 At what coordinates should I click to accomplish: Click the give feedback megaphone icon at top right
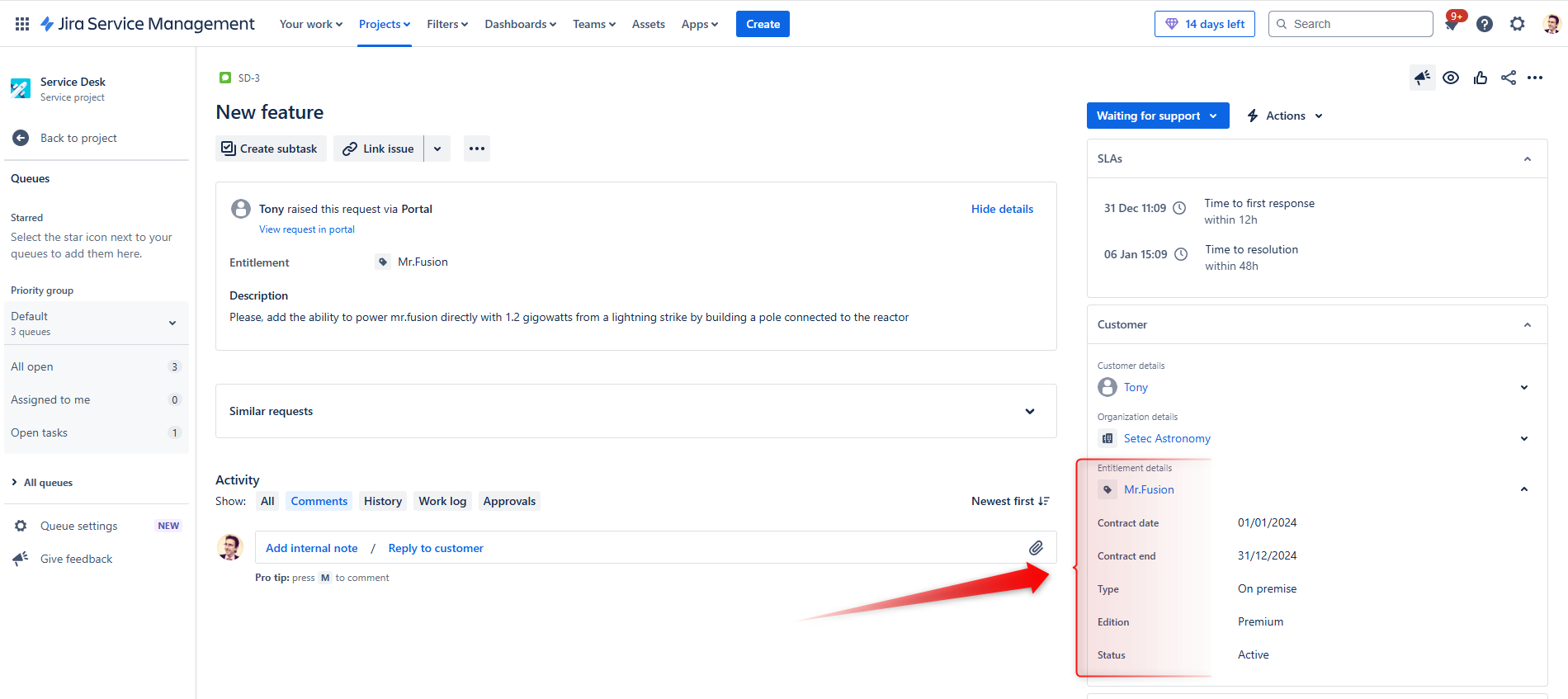coord(1423,78)
